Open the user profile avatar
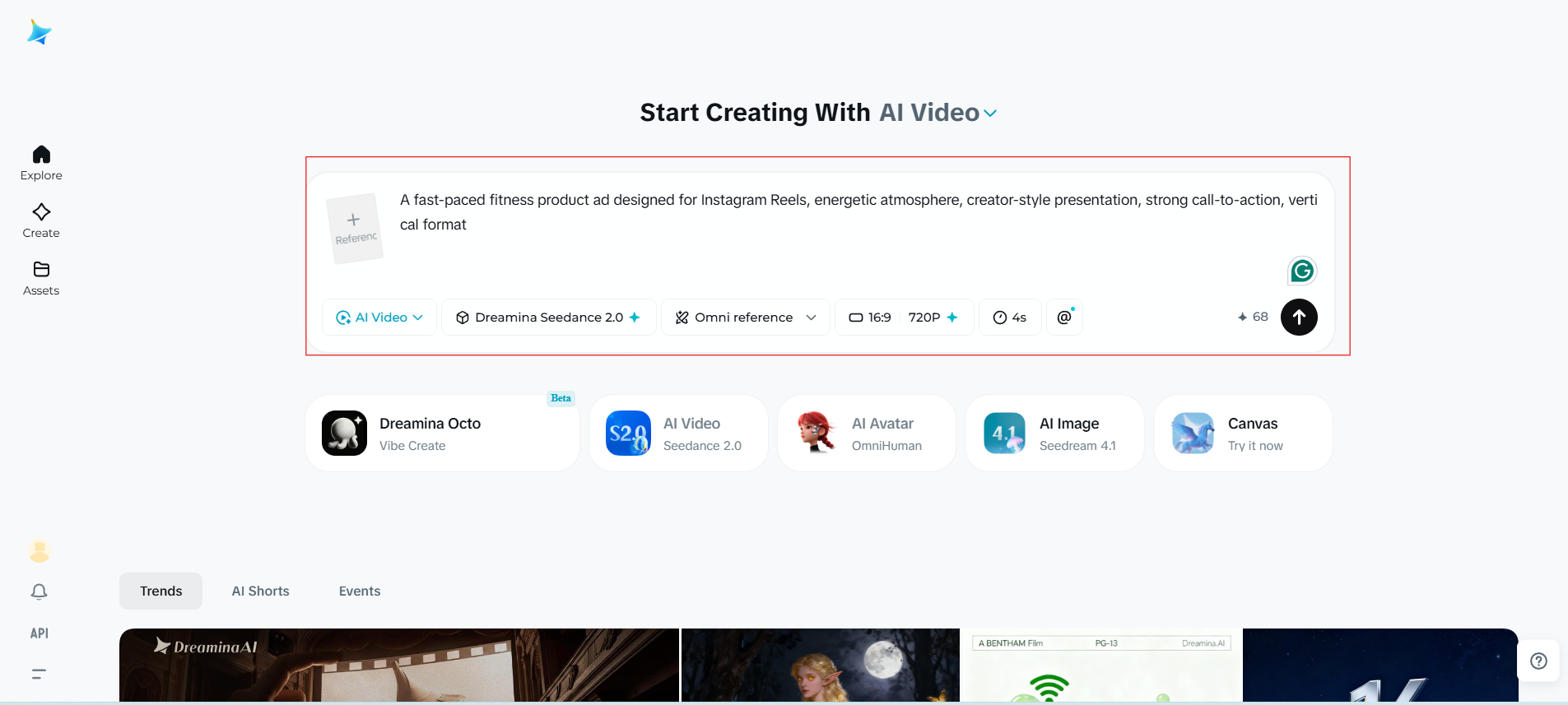 (40, 551)
